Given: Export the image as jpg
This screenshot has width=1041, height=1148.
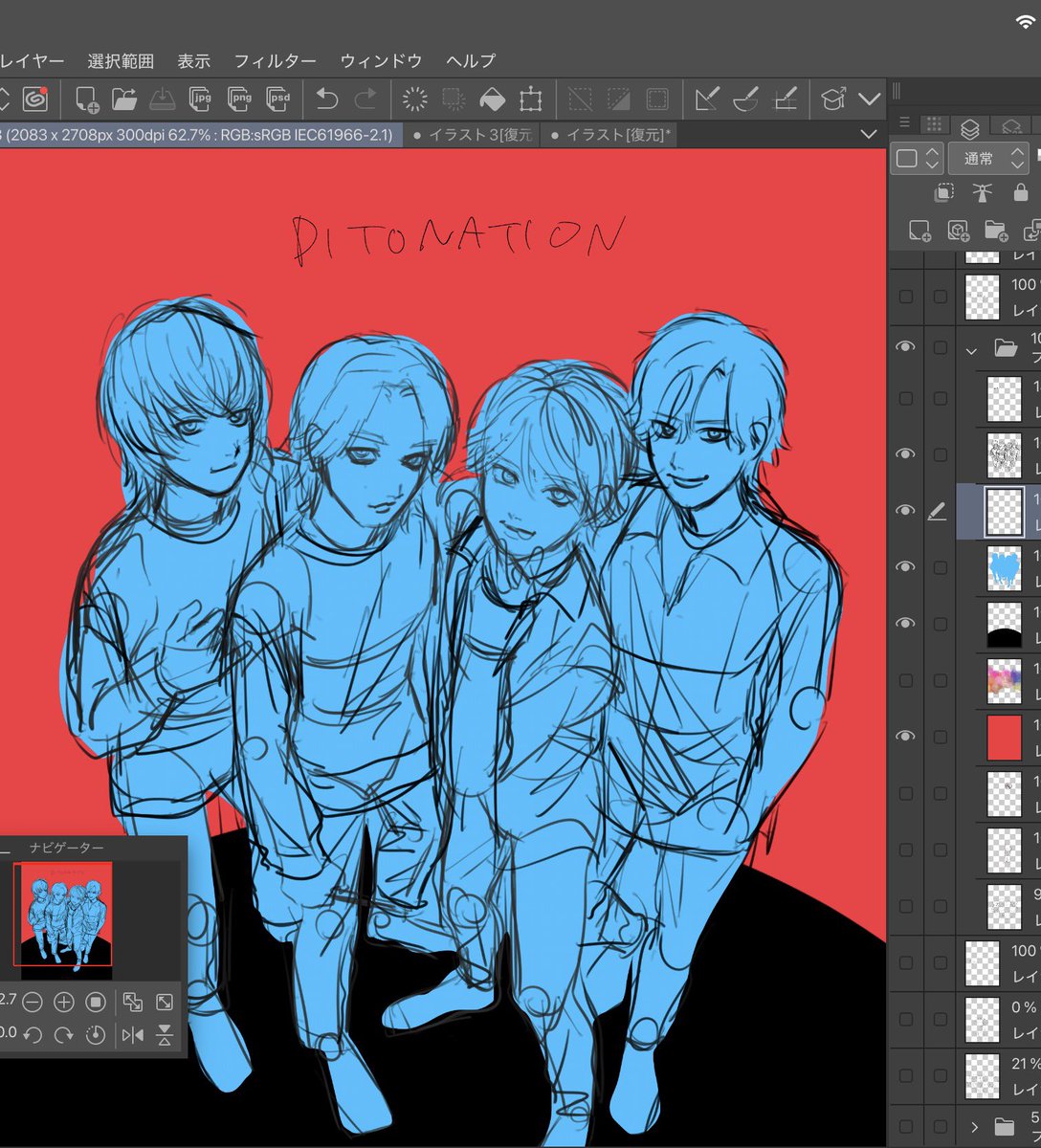Looking at the screenshot, I should point(201,99).
